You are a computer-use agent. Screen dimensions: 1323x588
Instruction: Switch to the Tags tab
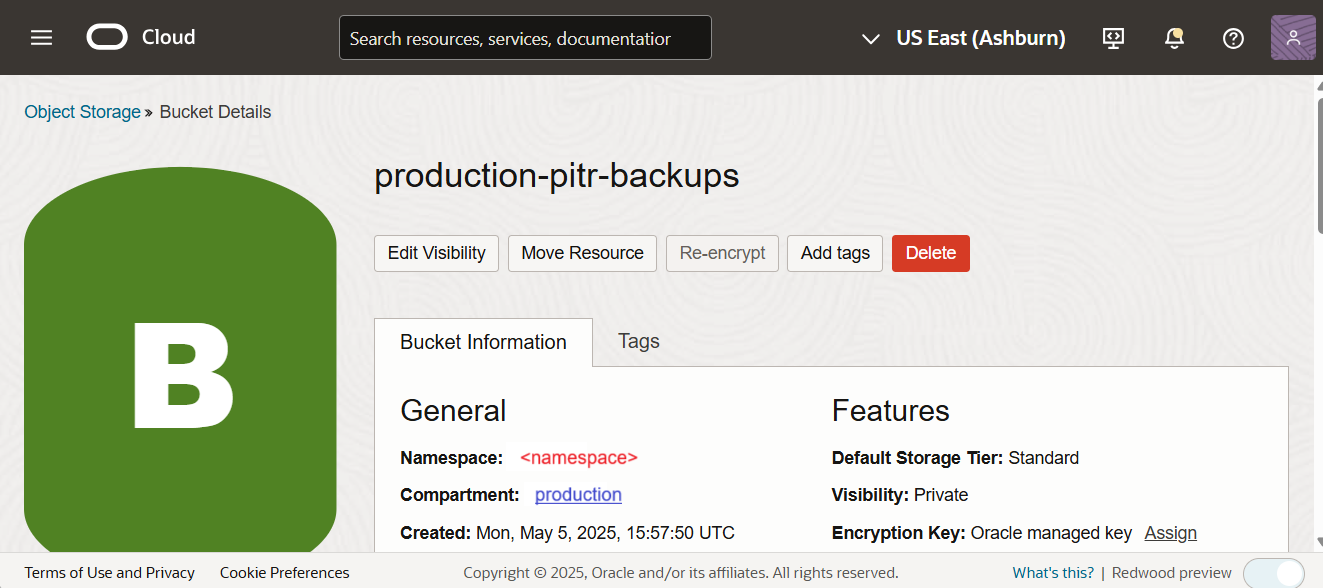(639, 341)
